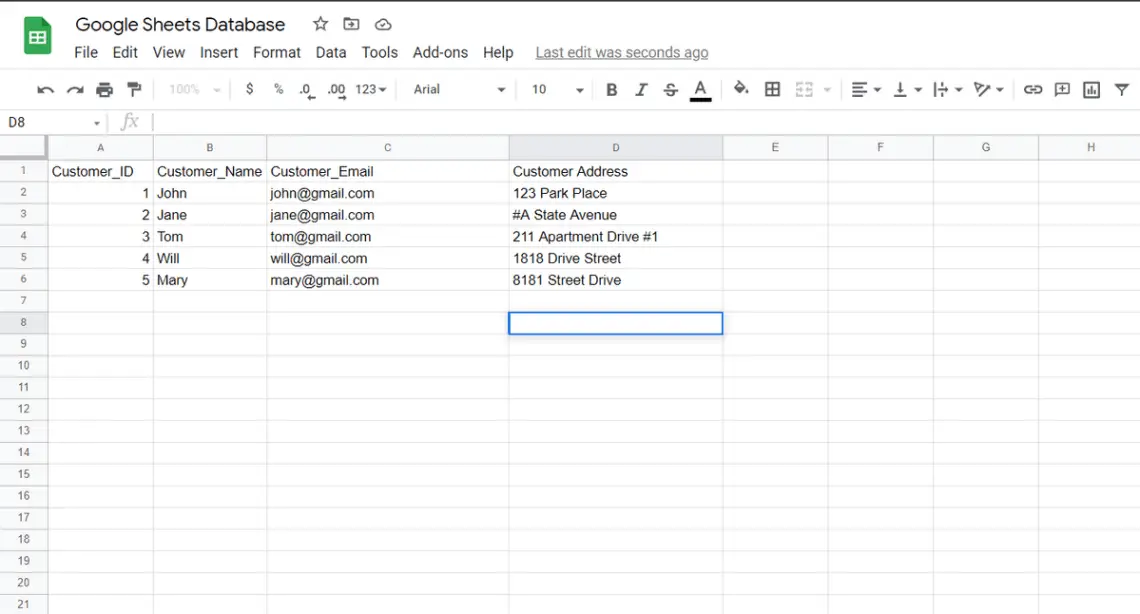This screenshot has width=1140, height=614.
Task: Select the cell containing john@gmail.com
Action: [387, 193]
